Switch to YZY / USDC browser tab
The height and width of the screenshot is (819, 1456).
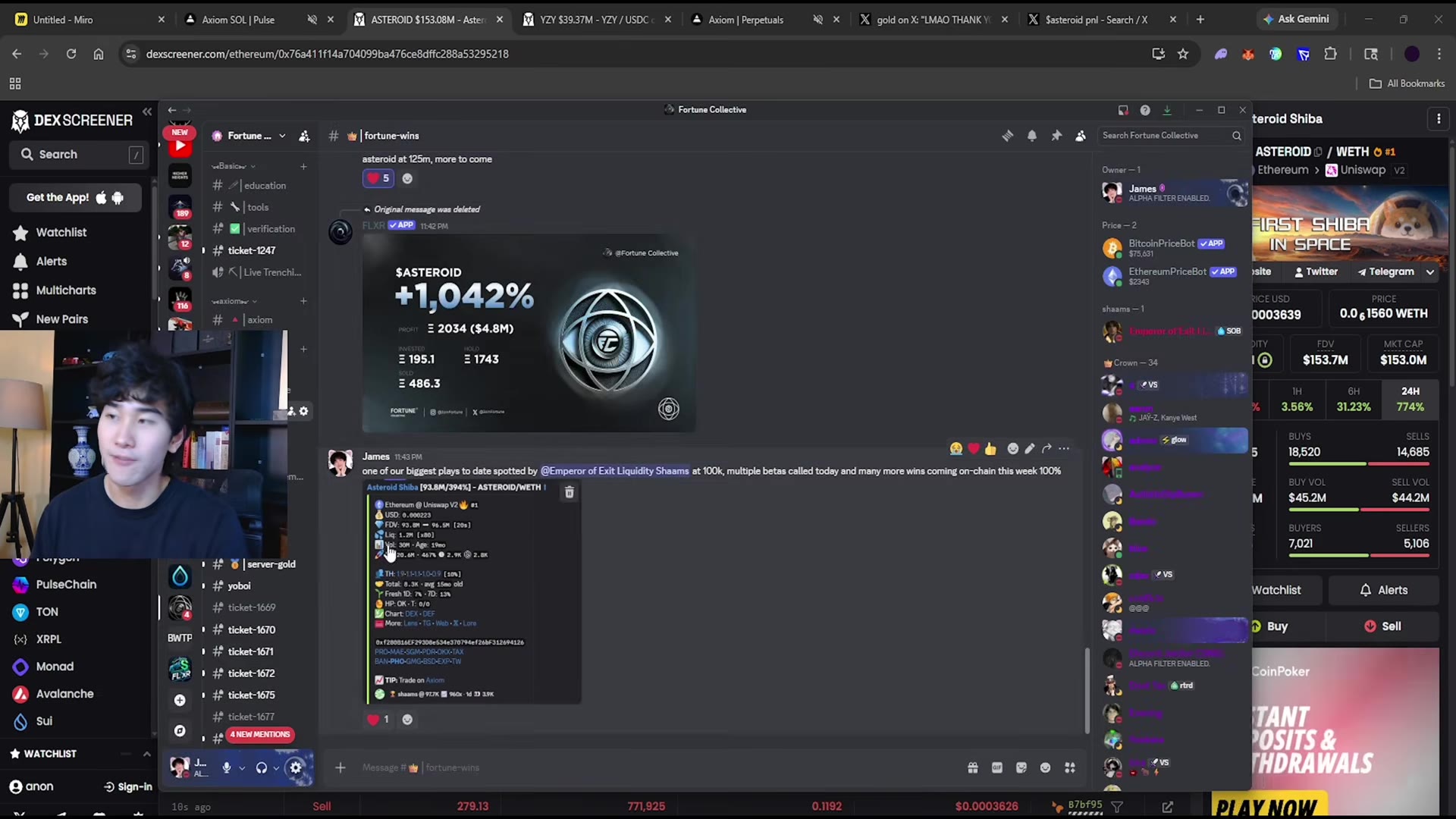point(598,20)
